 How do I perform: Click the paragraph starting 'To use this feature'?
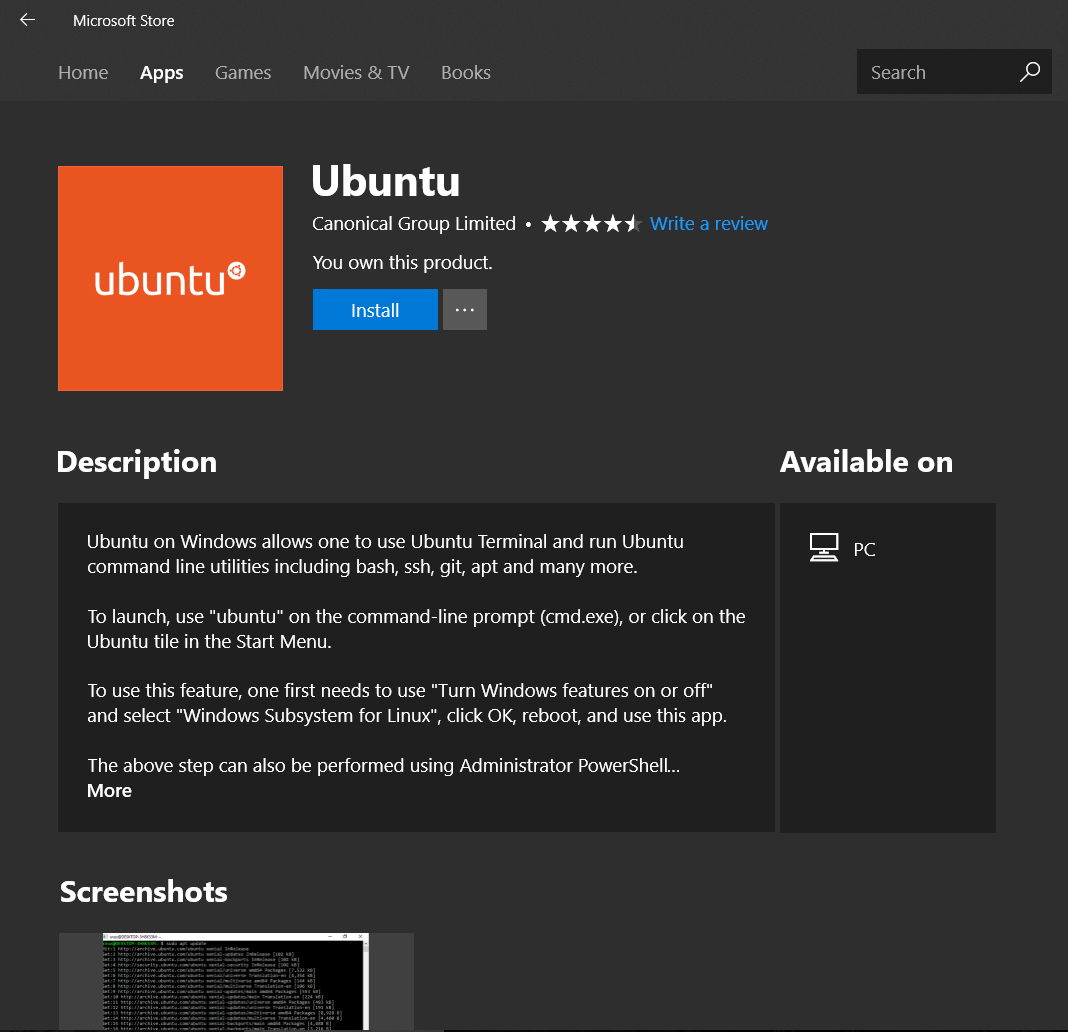pyautogui.click(x=407, y=703)
